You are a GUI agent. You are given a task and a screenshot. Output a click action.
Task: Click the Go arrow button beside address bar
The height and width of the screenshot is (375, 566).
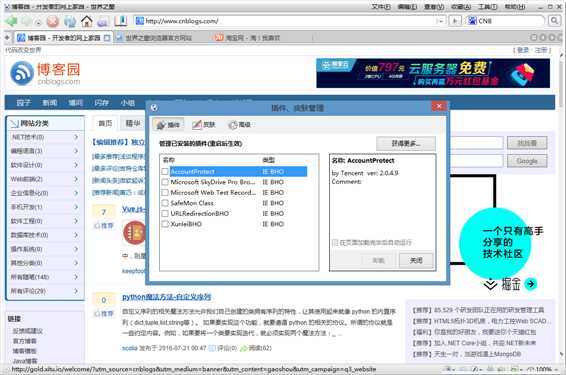(455, 21)
